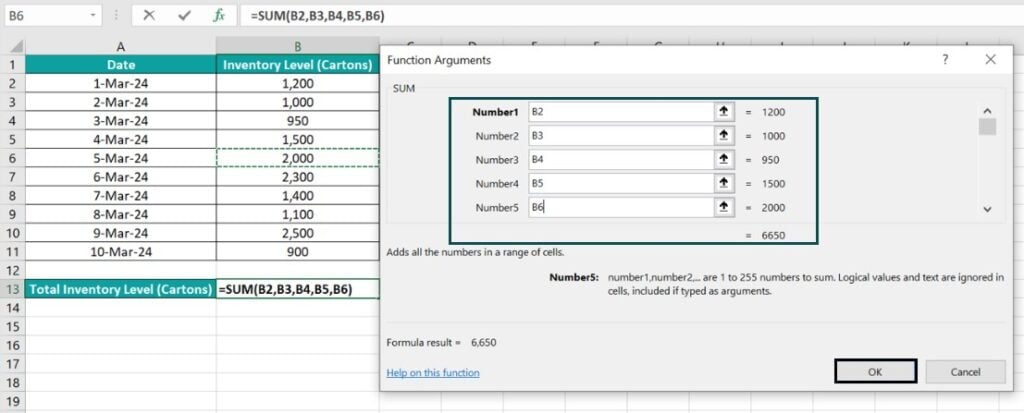Click the arguments scrollbar thumb
Image resolution: width=1024 pixels, height=413 pixels.
[x=987, y=127]
